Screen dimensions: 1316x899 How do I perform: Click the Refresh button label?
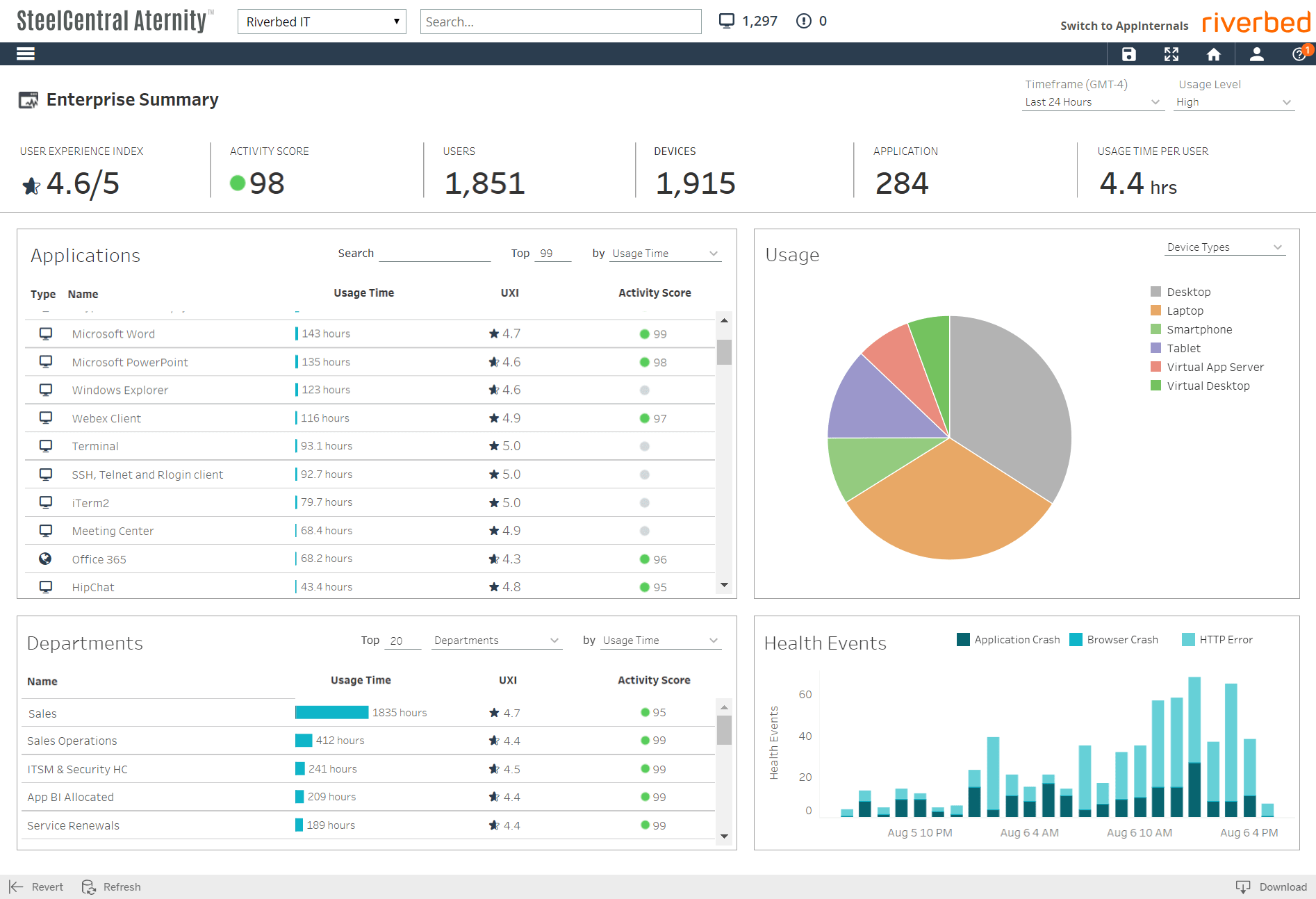tap(122, 887)
